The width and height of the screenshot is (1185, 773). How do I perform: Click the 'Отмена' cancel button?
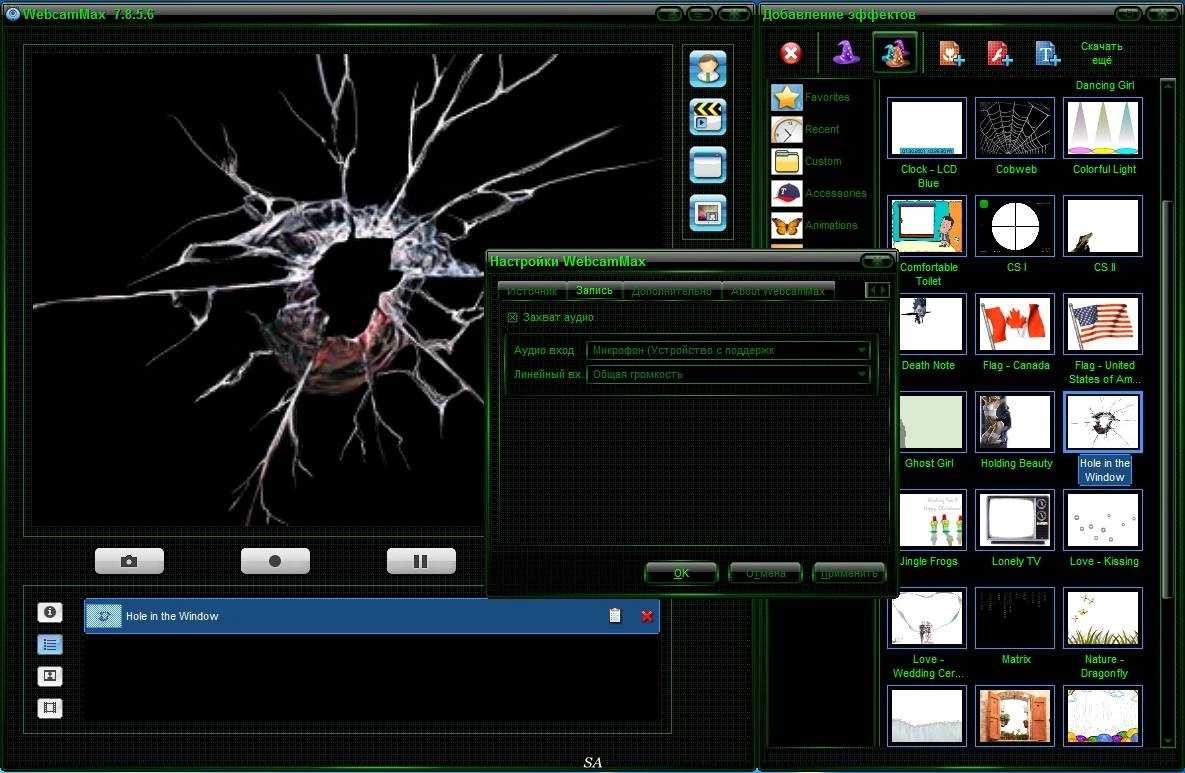coord(765,574)
